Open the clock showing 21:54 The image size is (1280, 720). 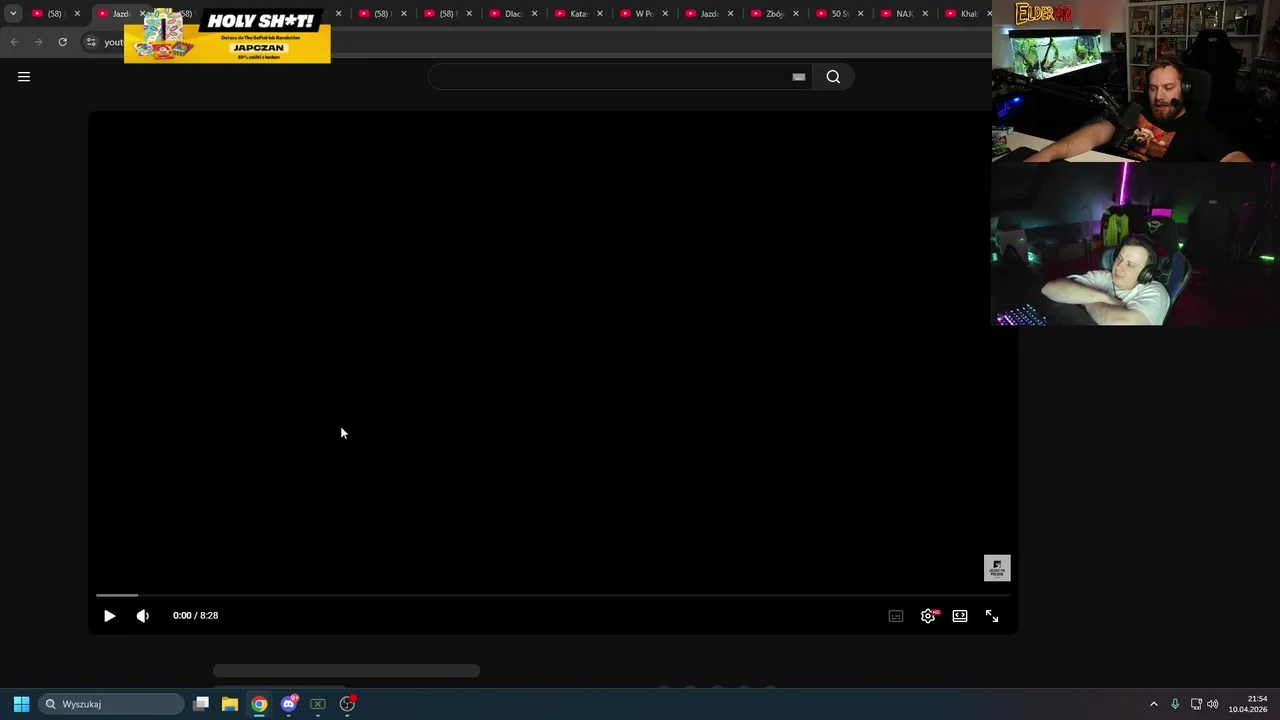pyautogui.click(x=1248, y=704)
